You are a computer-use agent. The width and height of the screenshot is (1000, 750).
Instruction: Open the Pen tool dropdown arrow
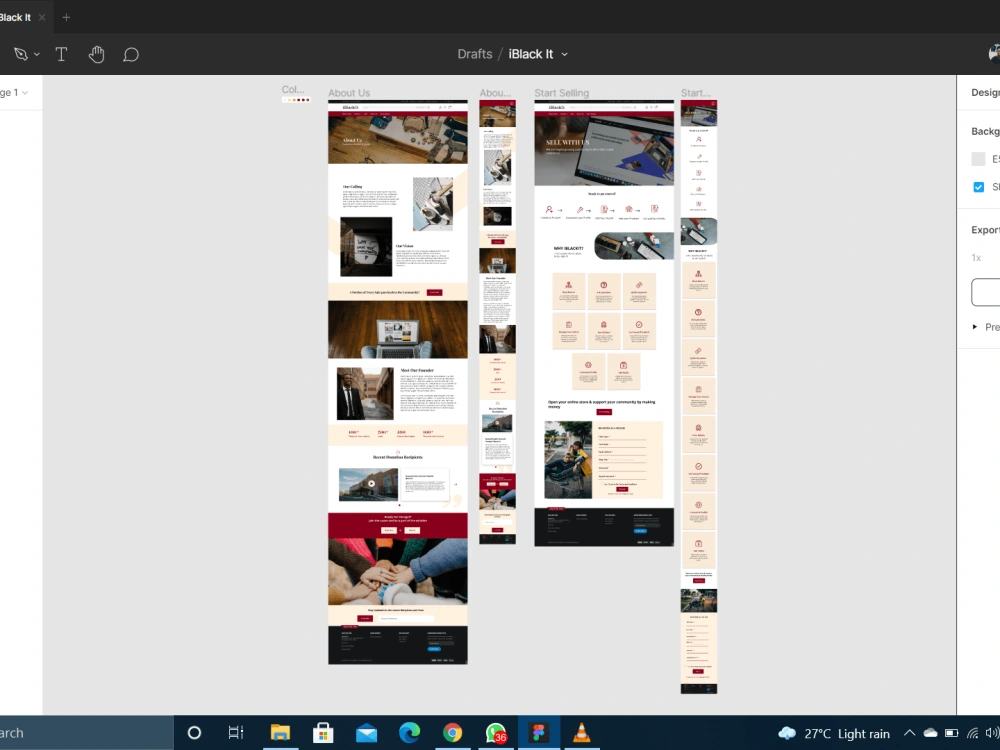pos(37,55)
